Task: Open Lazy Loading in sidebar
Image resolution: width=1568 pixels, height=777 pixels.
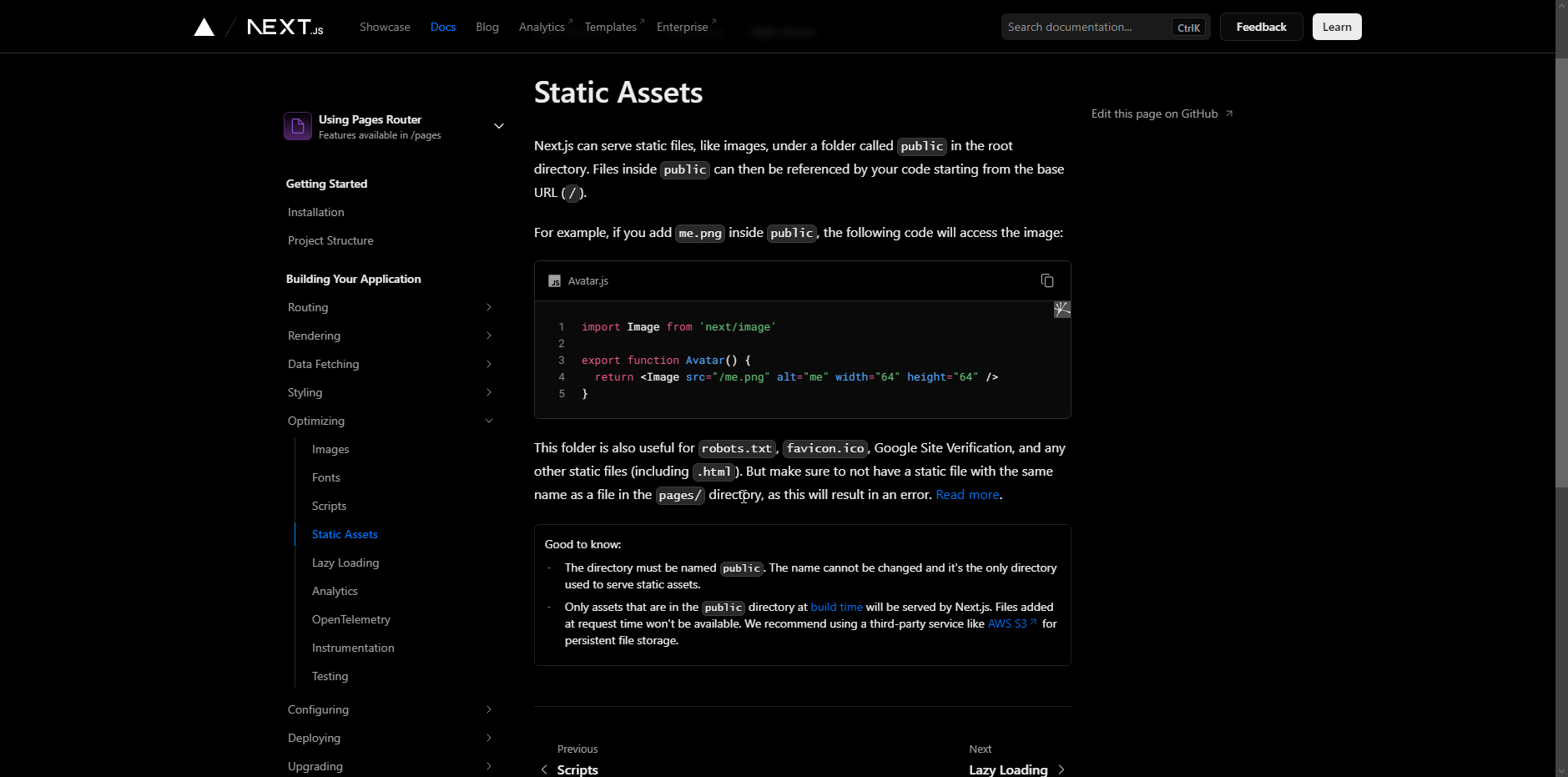Action: (x=345, y=563)
